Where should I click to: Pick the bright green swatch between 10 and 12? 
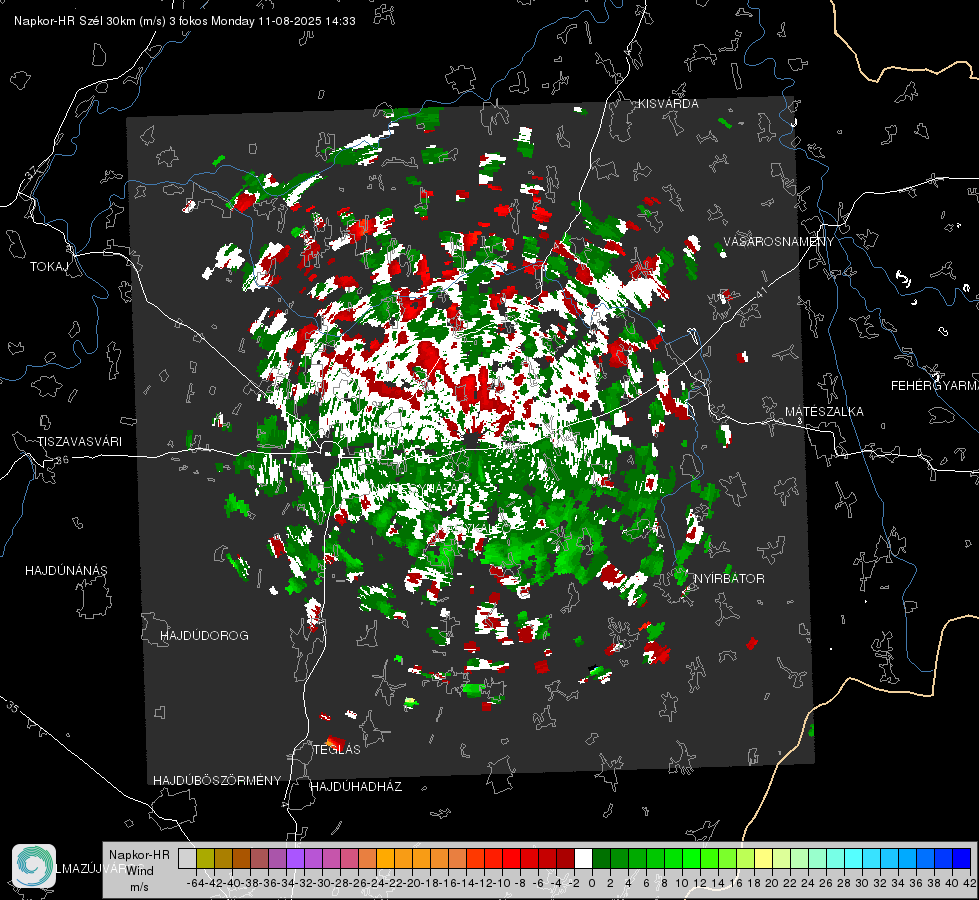(692, 858)
